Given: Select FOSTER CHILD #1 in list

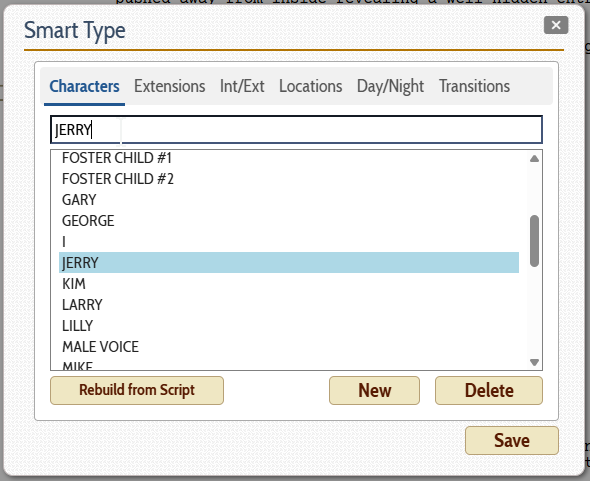Looking at the screenshot, I should [289, 158].
